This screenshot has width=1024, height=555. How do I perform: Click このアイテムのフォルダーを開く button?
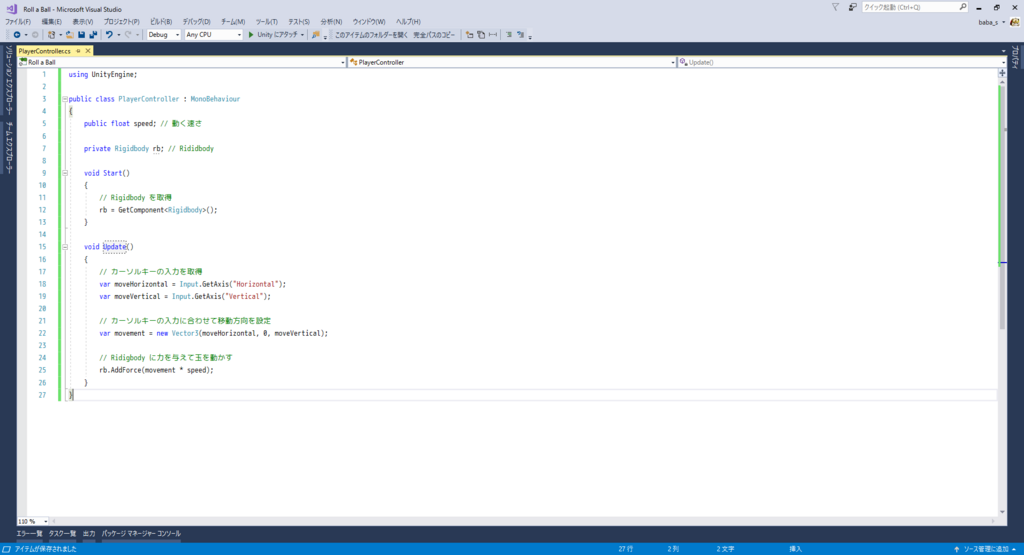pos(372,35)
